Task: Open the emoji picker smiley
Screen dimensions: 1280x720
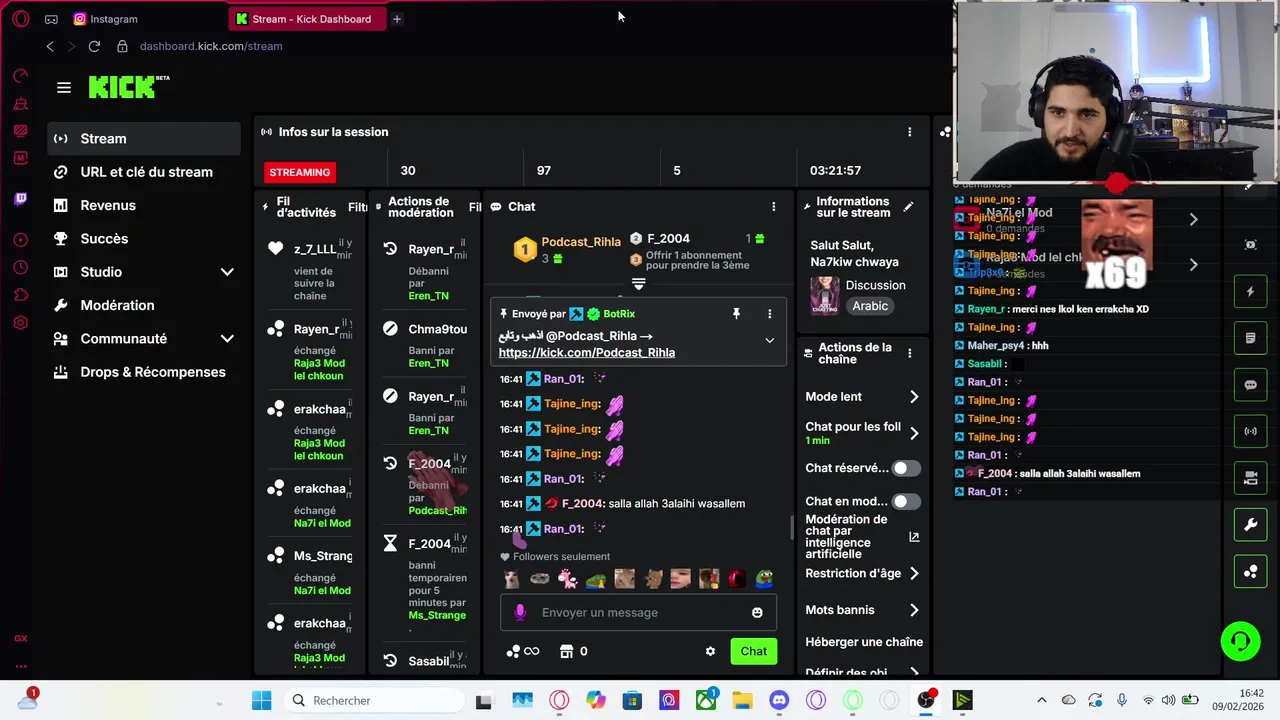Action: [757, 613]
